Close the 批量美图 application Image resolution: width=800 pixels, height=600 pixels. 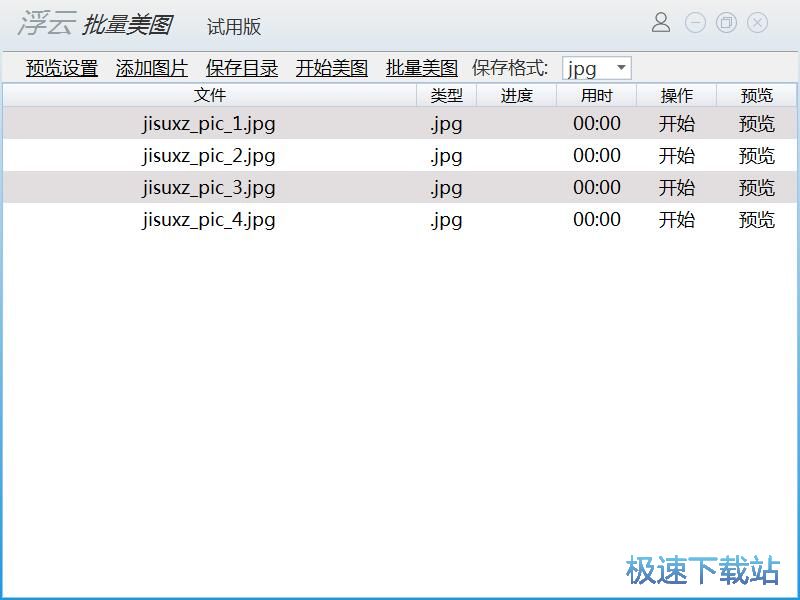pyautogui.click(x=757, y=23)
